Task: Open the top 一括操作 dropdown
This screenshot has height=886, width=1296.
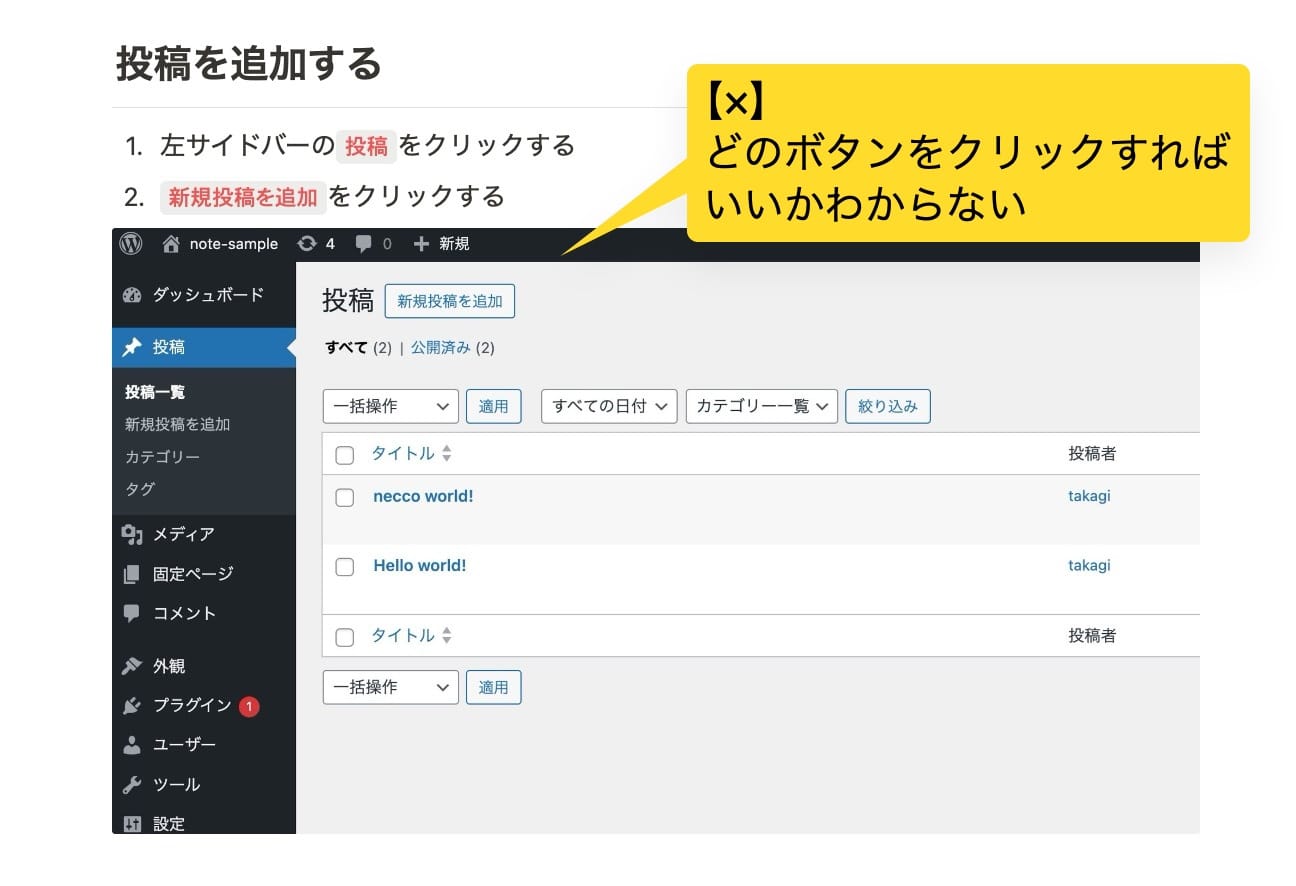Action: (x=391, y=406)
